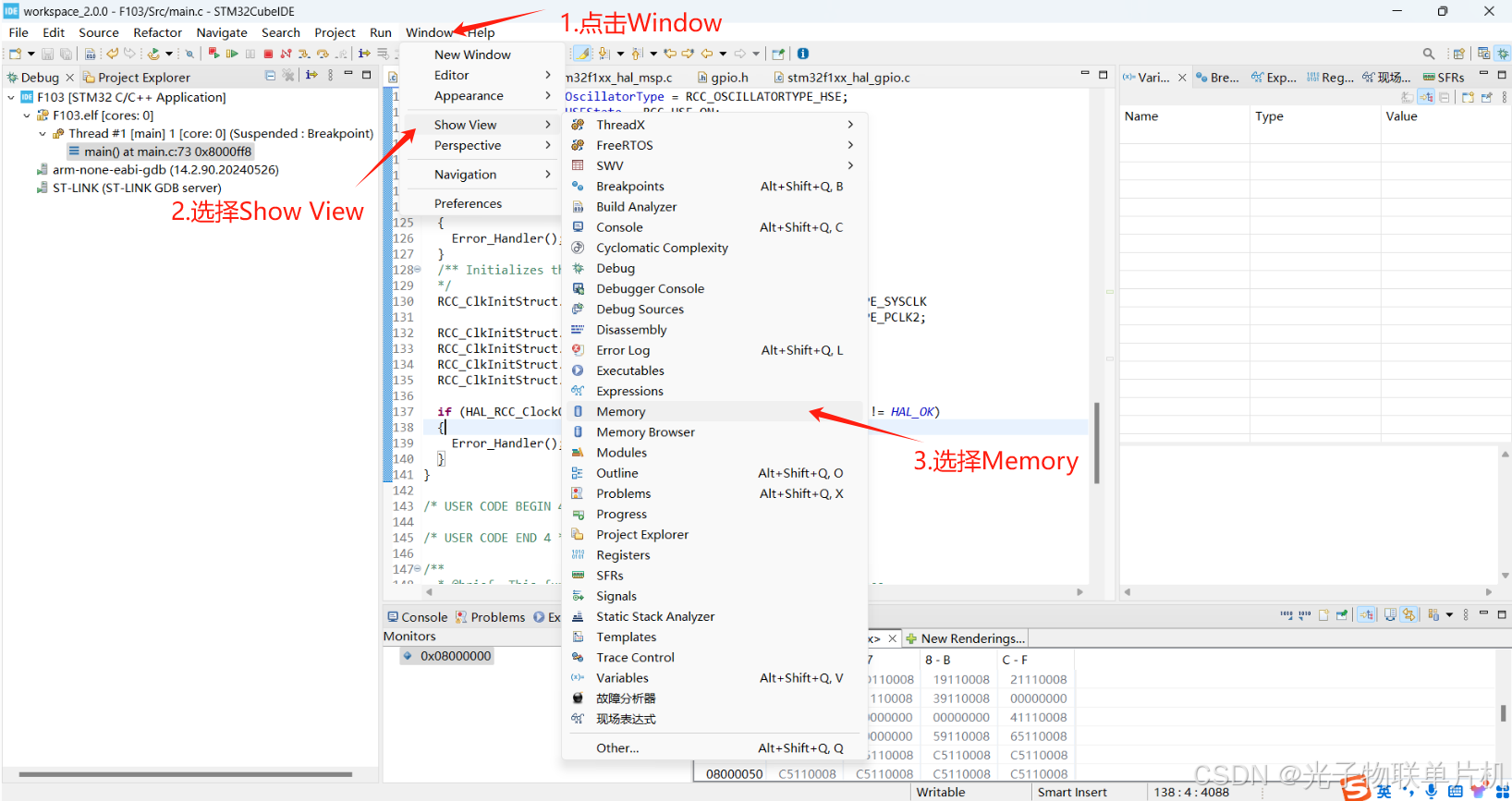Screen dimensions: 1512x801
Task: Click the Step Over toolbar icon
Action: [x=323, y=54]
